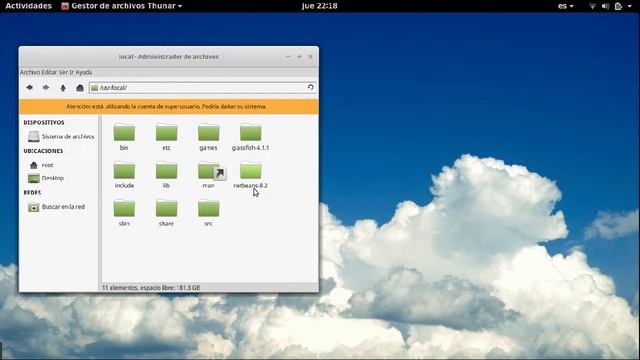This screenshot has height=360, width=640.
Task: Click the Buscar en la red icon
Action: (33, 207)
